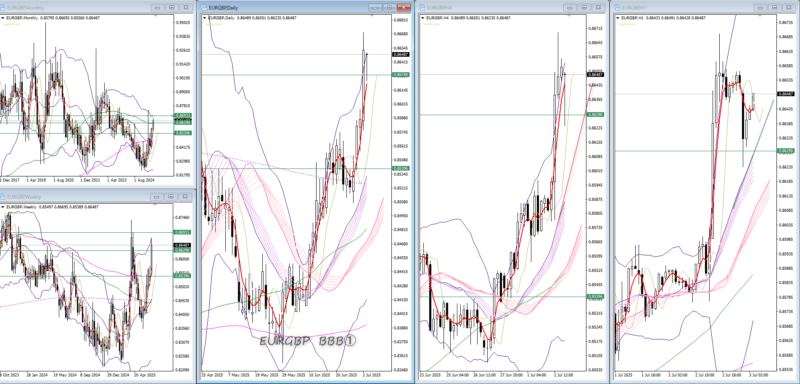Expand the EURGBP,H4 symbol arrow
The width and height of the screenshot is (800, 384).
point(422,18)
